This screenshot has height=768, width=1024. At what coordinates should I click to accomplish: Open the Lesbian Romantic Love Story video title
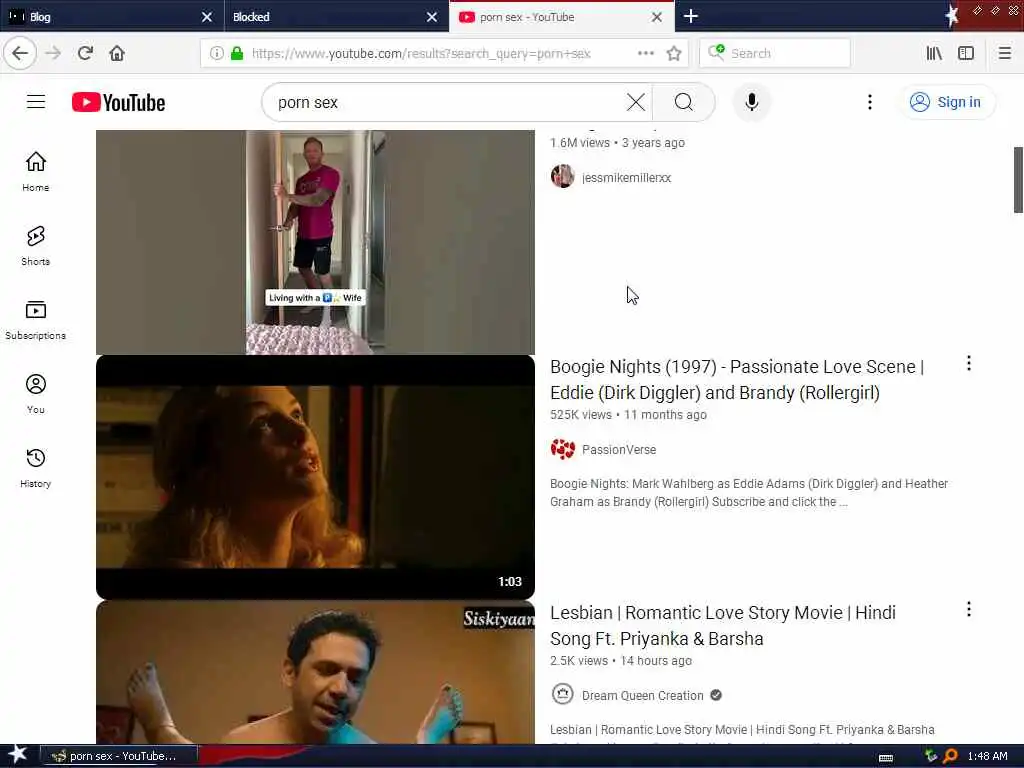(x=723, y=625)
